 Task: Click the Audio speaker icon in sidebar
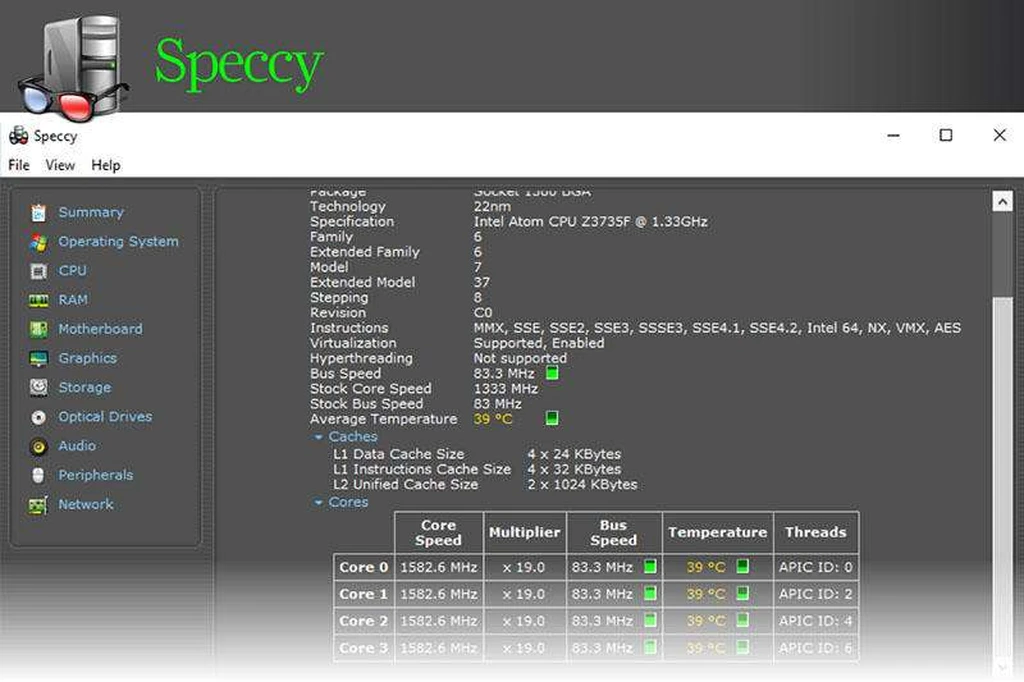[x=39, y=446]
